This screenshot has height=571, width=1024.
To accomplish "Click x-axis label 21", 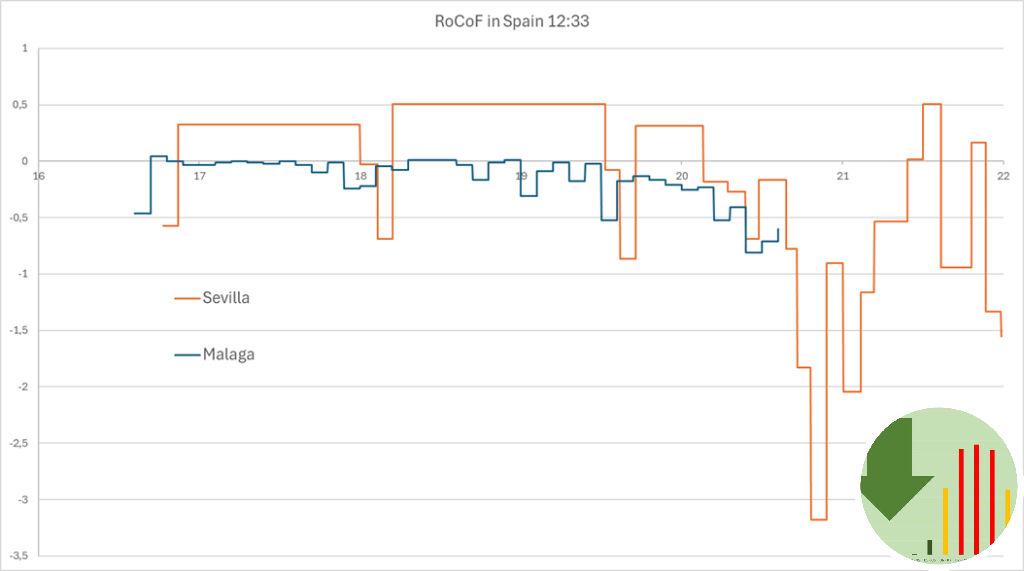I will point(843,176).
